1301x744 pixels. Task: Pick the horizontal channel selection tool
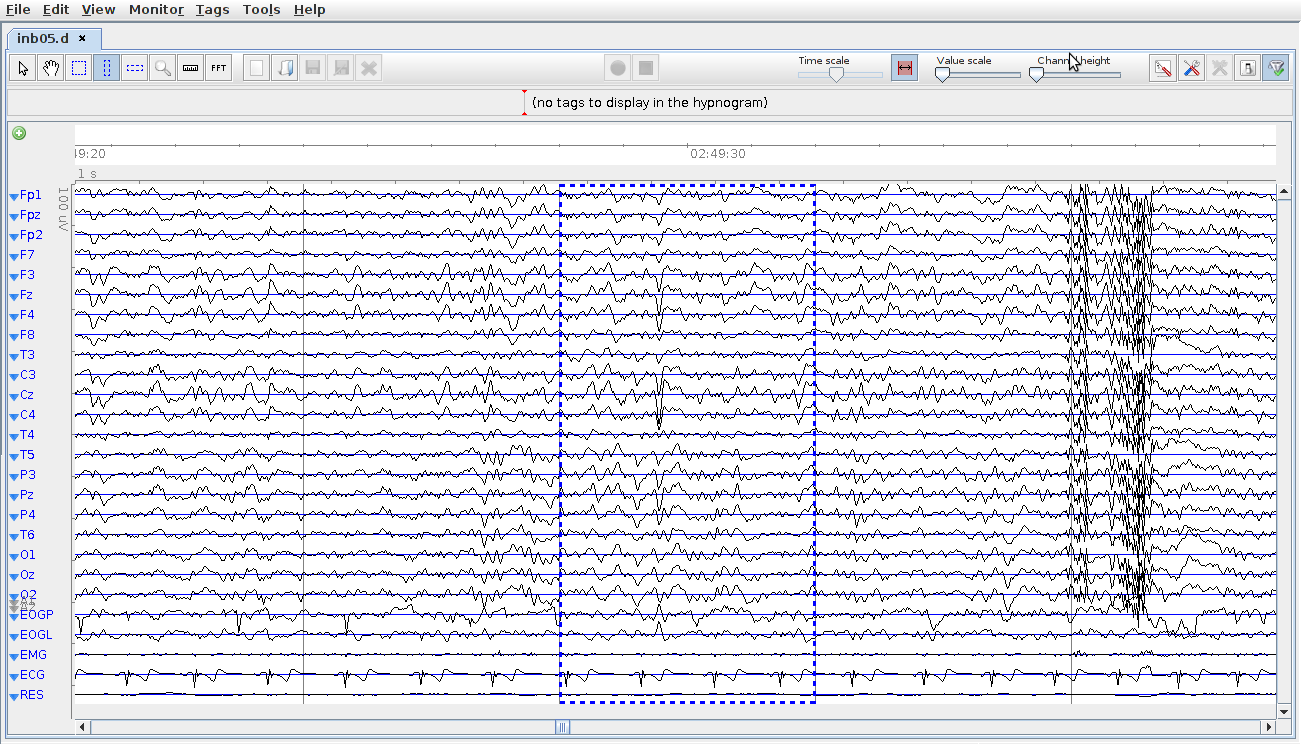click(x=135, y=68)
